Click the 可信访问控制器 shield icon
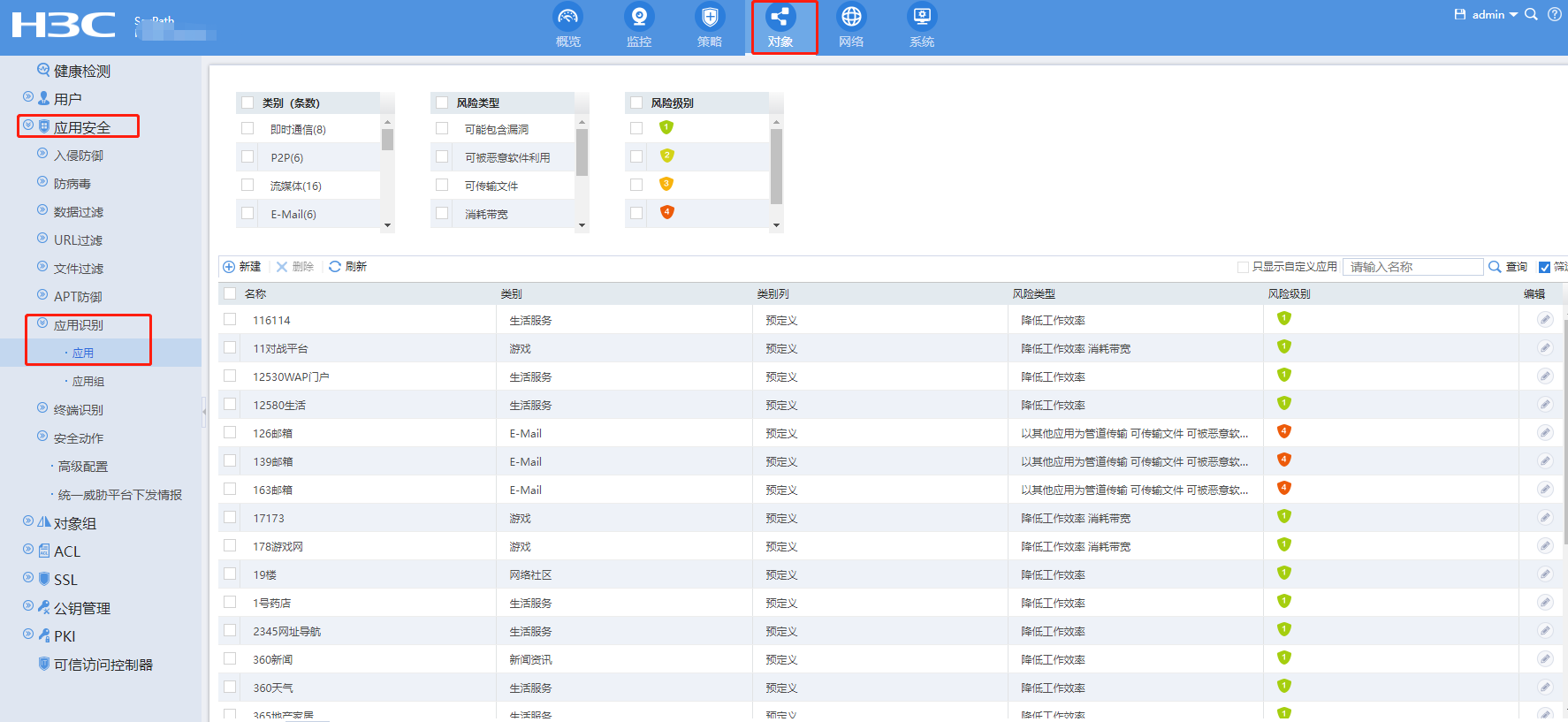This screenshot has height=722, width=1568. tap(43, 664)
